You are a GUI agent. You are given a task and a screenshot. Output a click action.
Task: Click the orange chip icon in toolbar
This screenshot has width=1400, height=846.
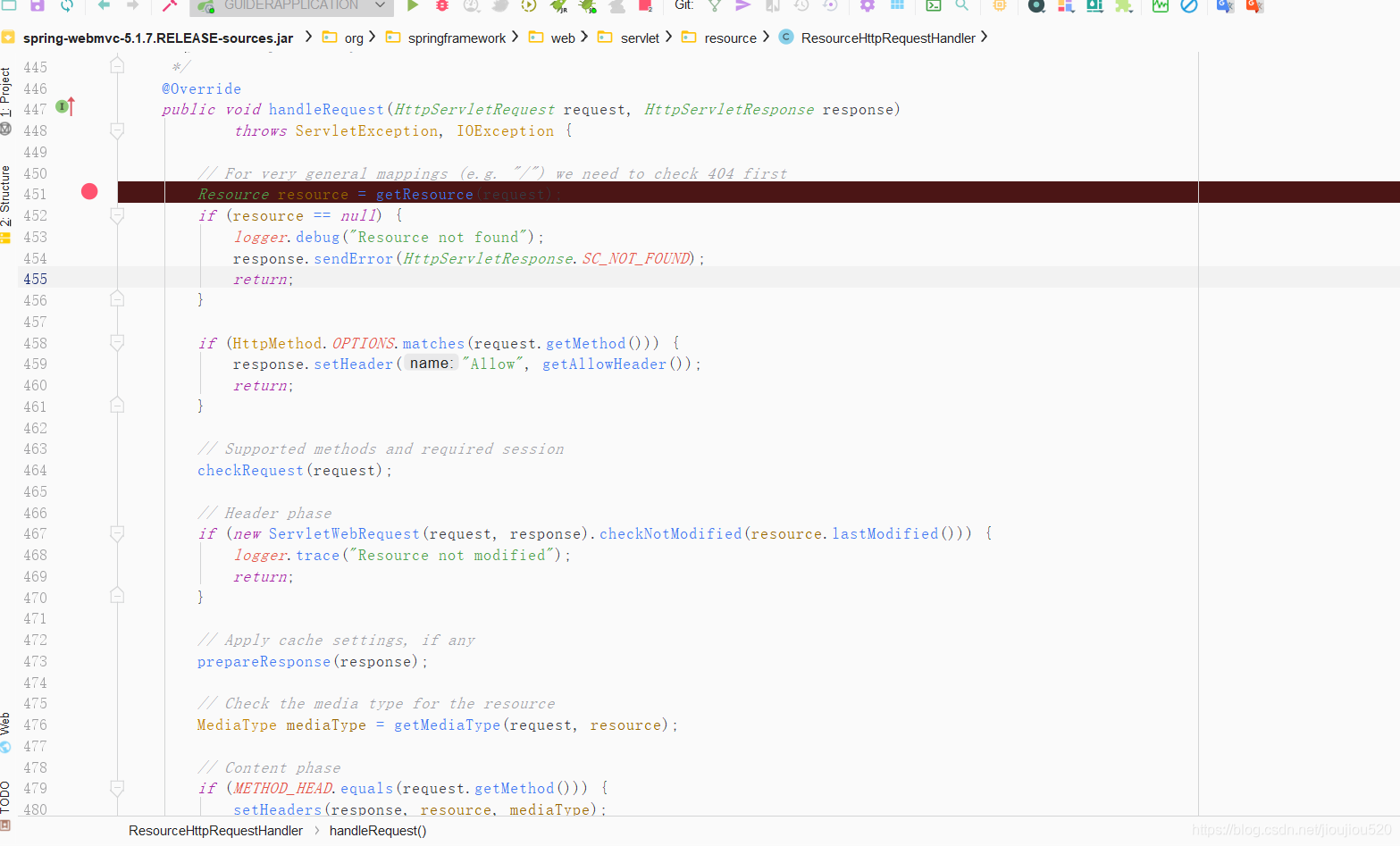tap(1000, 5)
